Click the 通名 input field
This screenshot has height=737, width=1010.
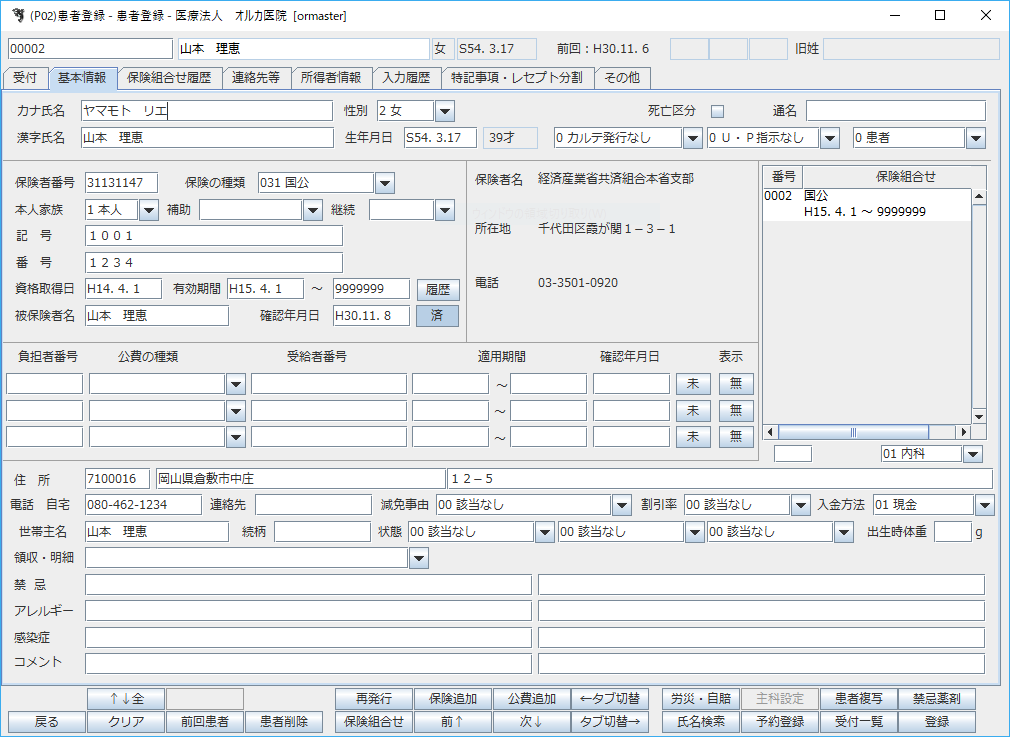click(x=896, y=111)
